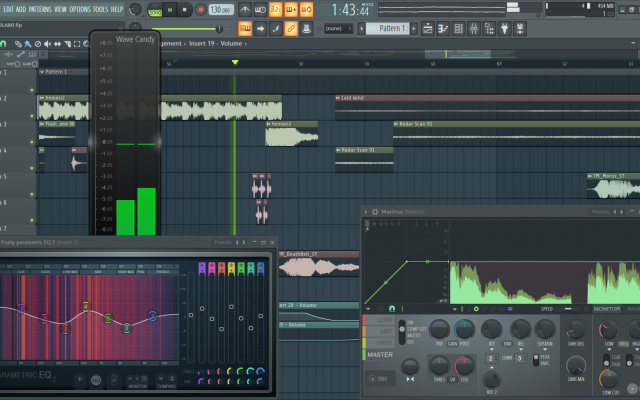Toggle the metronome icon

click(245, 9)
